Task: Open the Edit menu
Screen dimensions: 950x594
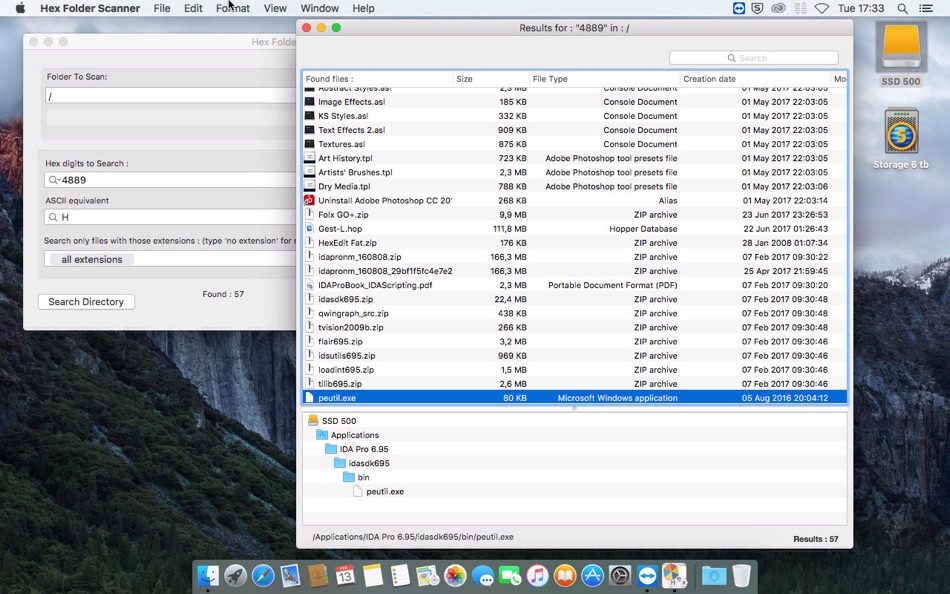Action: click(193, 8)
